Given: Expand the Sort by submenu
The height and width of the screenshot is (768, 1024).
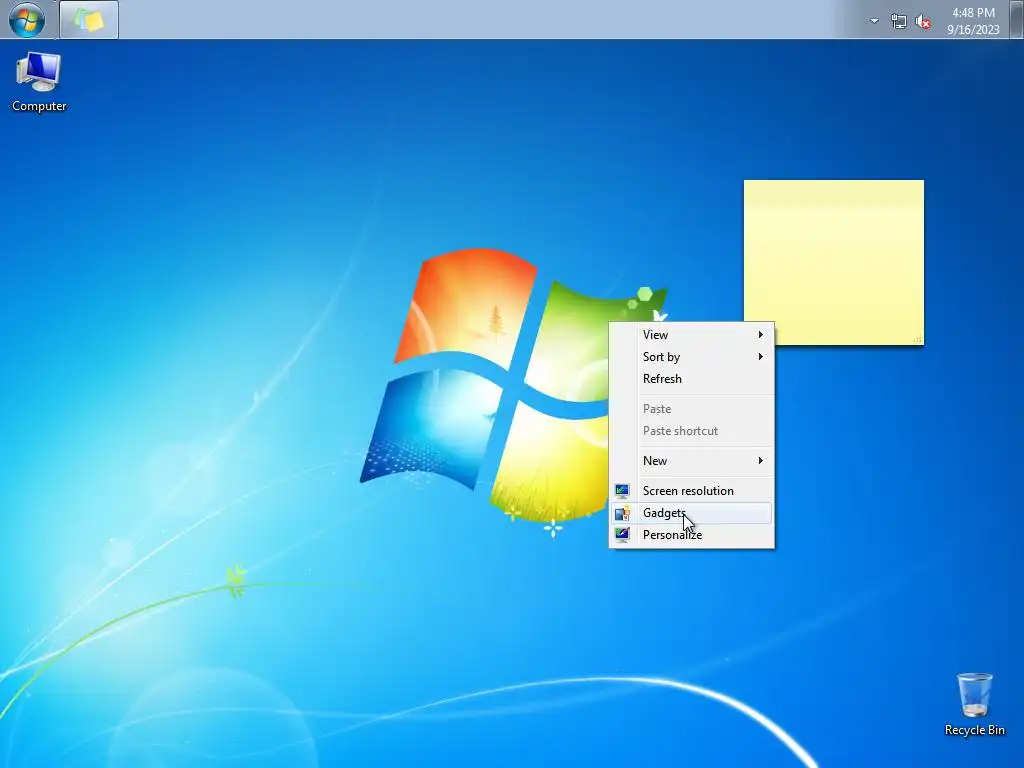Looking at the screenshot, I should 692,357.
